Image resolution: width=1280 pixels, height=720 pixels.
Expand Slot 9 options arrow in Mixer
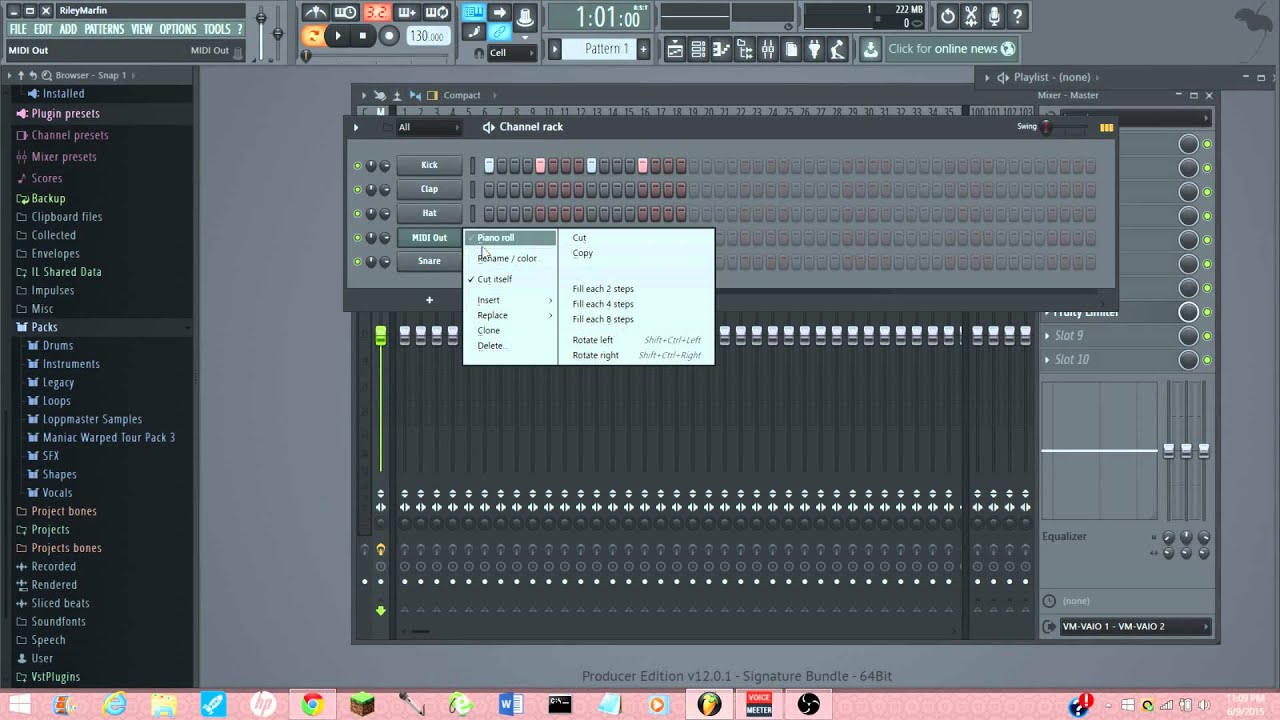(1048, 336)
